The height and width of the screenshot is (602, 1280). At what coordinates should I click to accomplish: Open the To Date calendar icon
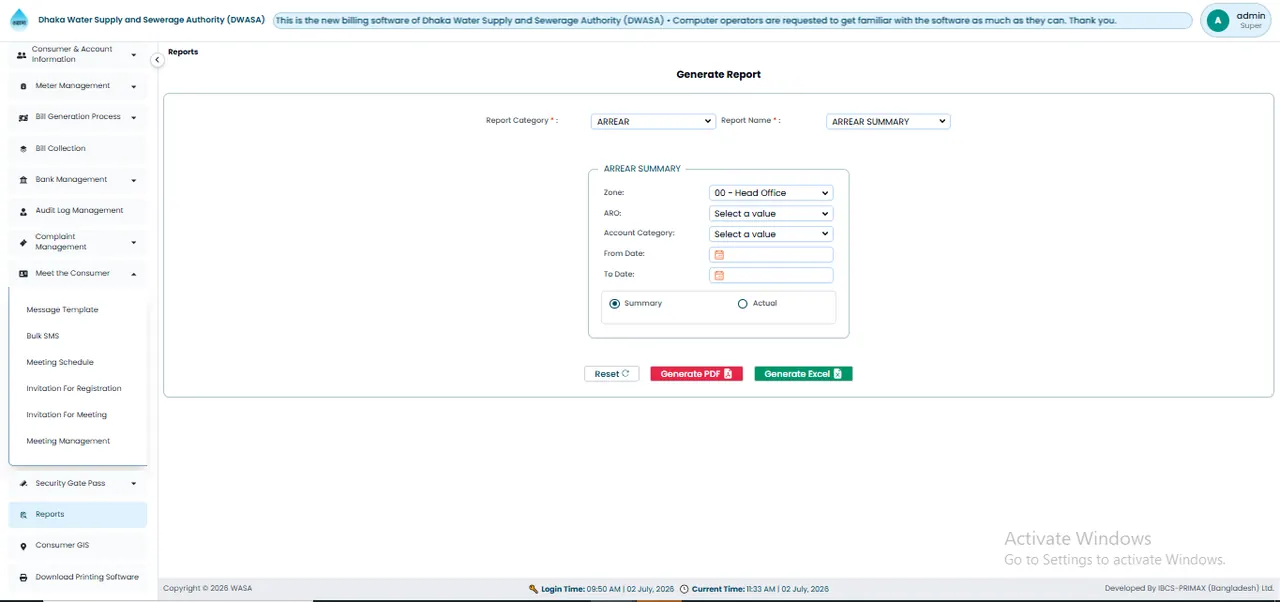coord(719,275)
